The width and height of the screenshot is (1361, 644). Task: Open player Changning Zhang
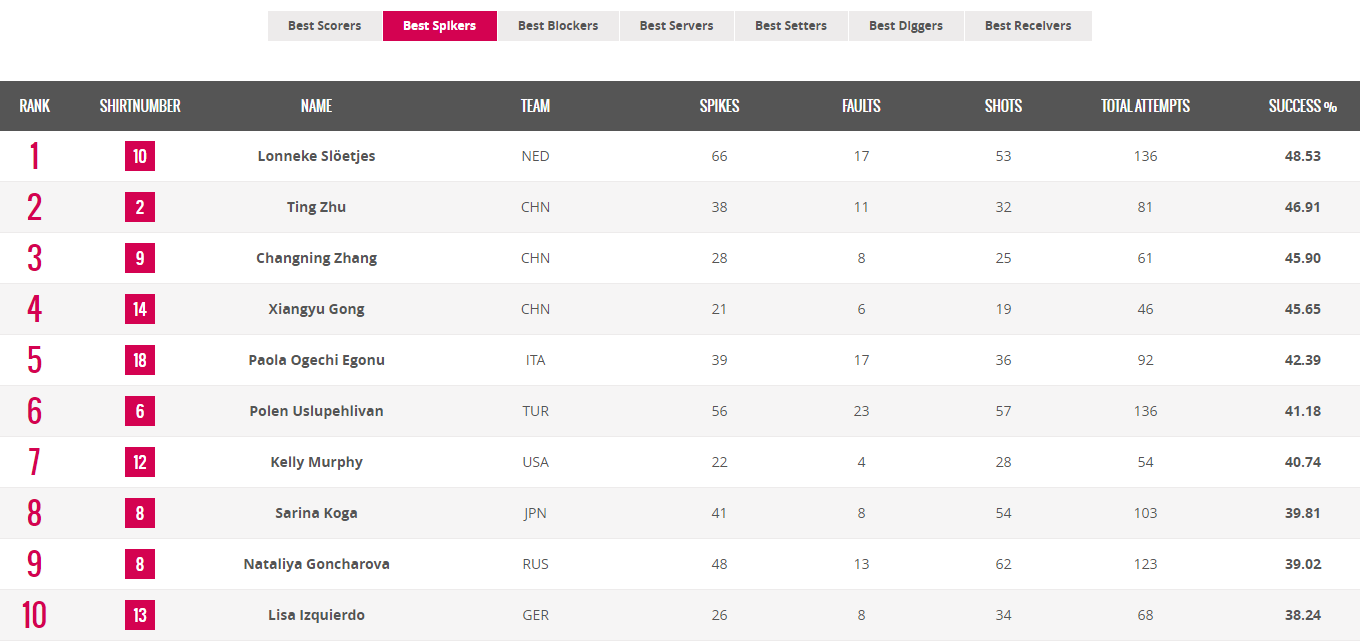316,258
